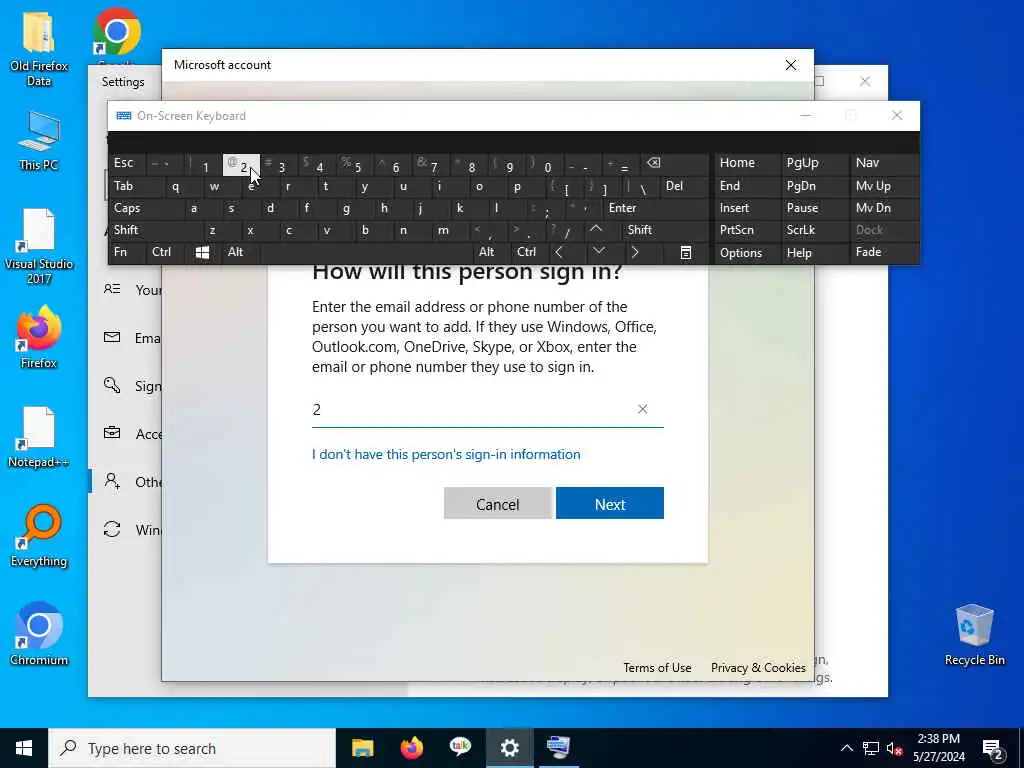
Task: Click the volume muted tray icon
Action: [x=895, y=748]
